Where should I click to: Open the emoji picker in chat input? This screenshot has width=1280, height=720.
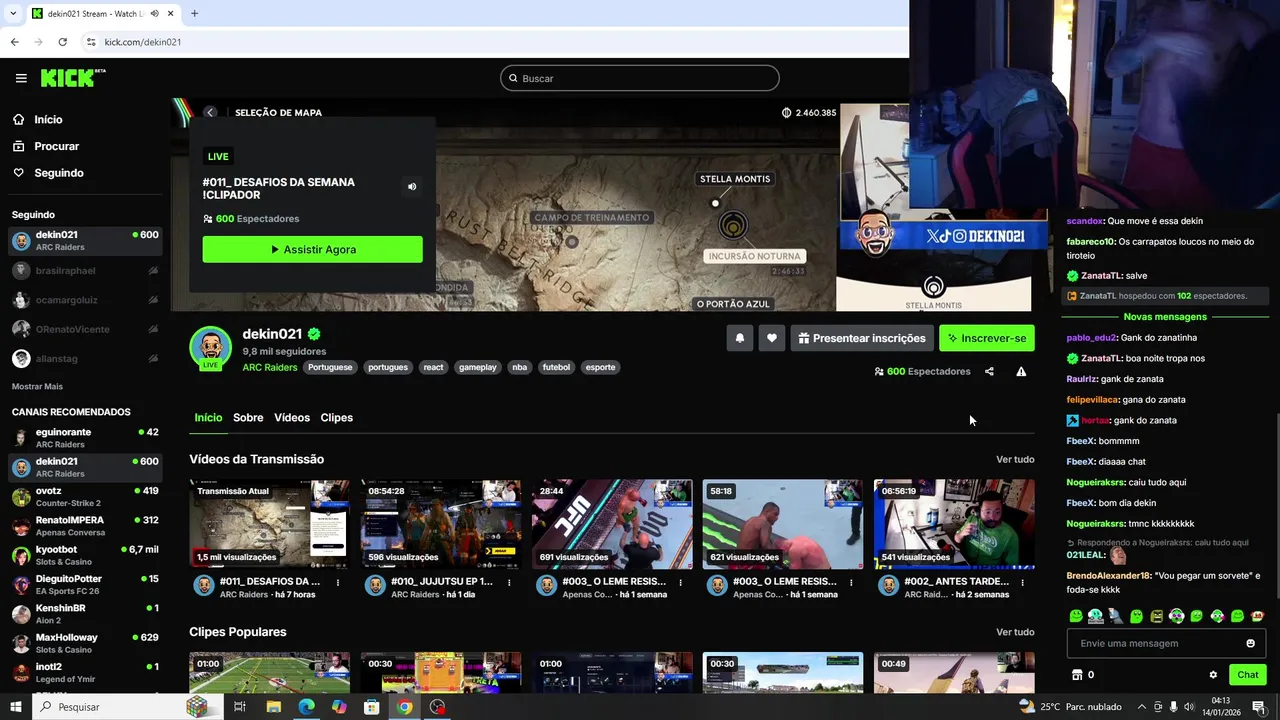1250,643
